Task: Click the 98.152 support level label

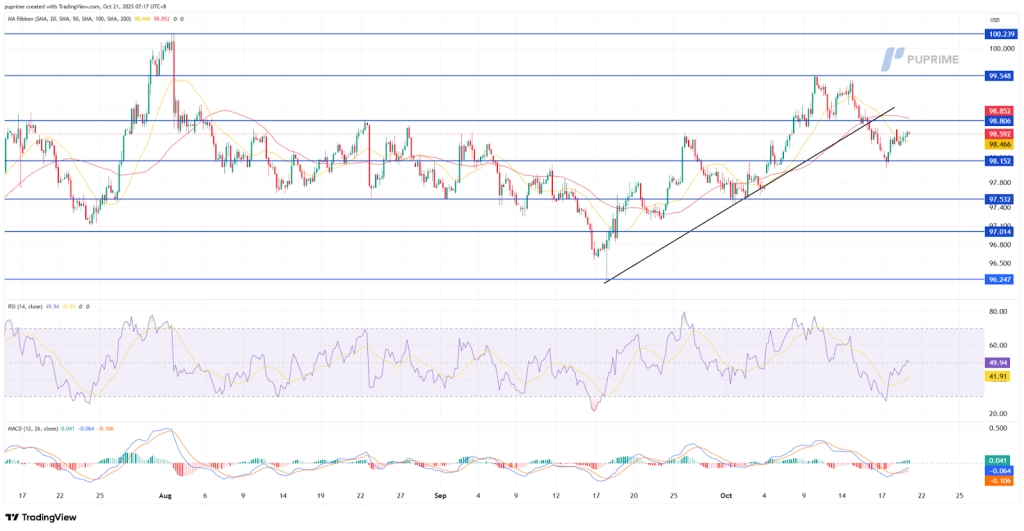Action: click(1001, 161)
